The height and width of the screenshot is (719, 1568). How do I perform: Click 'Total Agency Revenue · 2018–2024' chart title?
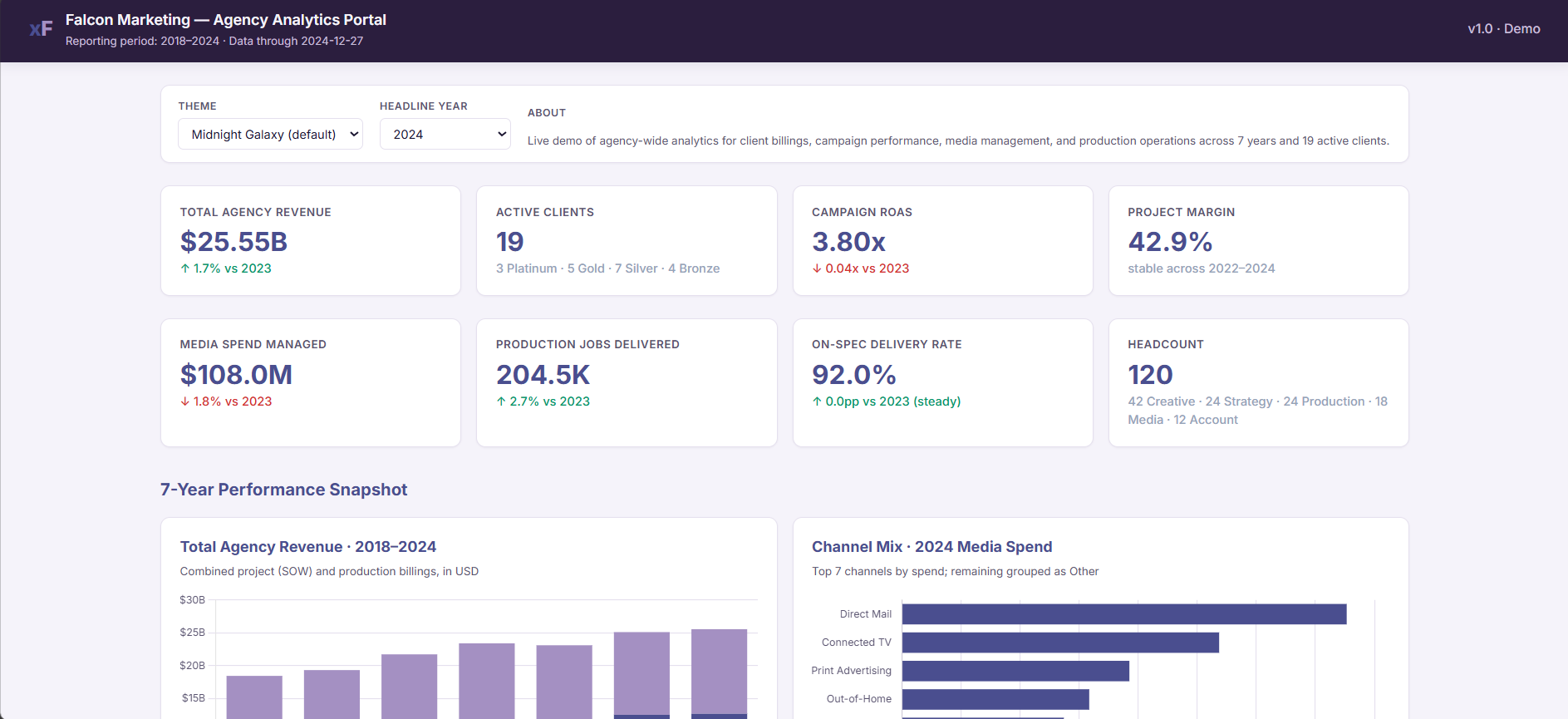307,546
